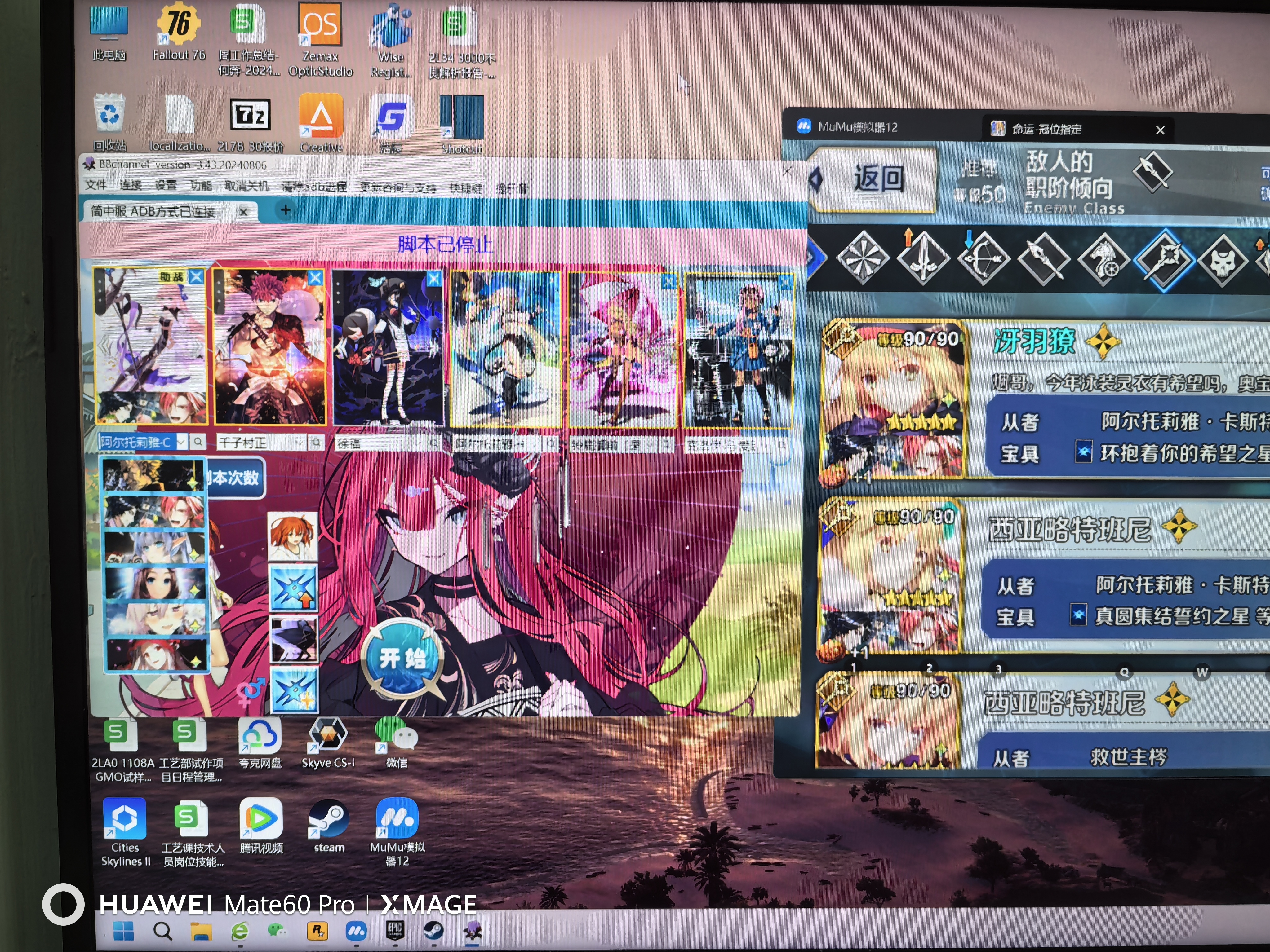This screenshot has height=952, width=1270.
Task: Click the search icon beside 铃鹿御前
Action: pos(667,445)
